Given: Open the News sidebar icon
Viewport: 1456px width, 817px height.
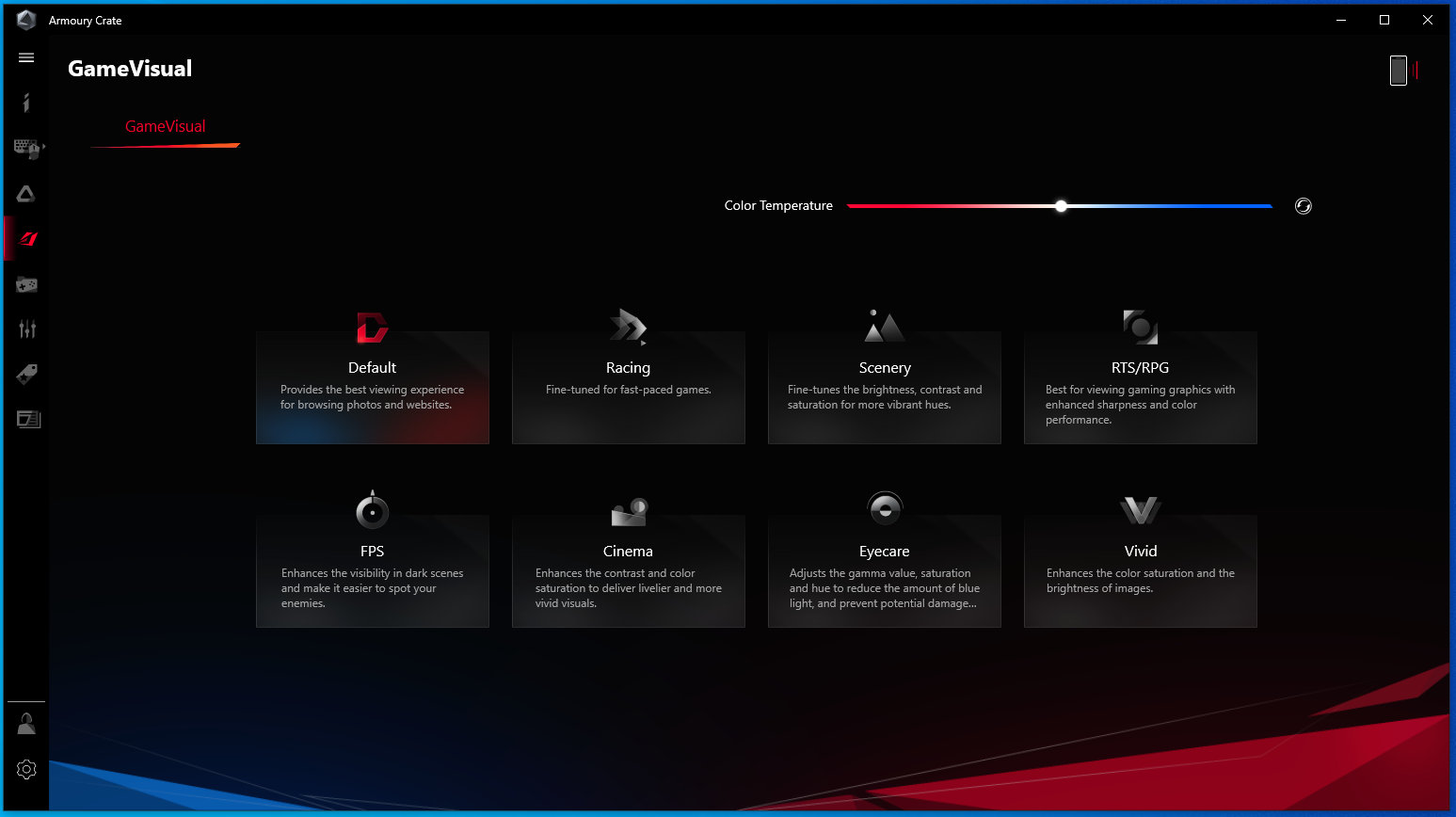Looking at the screenshot, I should point(28,419).
